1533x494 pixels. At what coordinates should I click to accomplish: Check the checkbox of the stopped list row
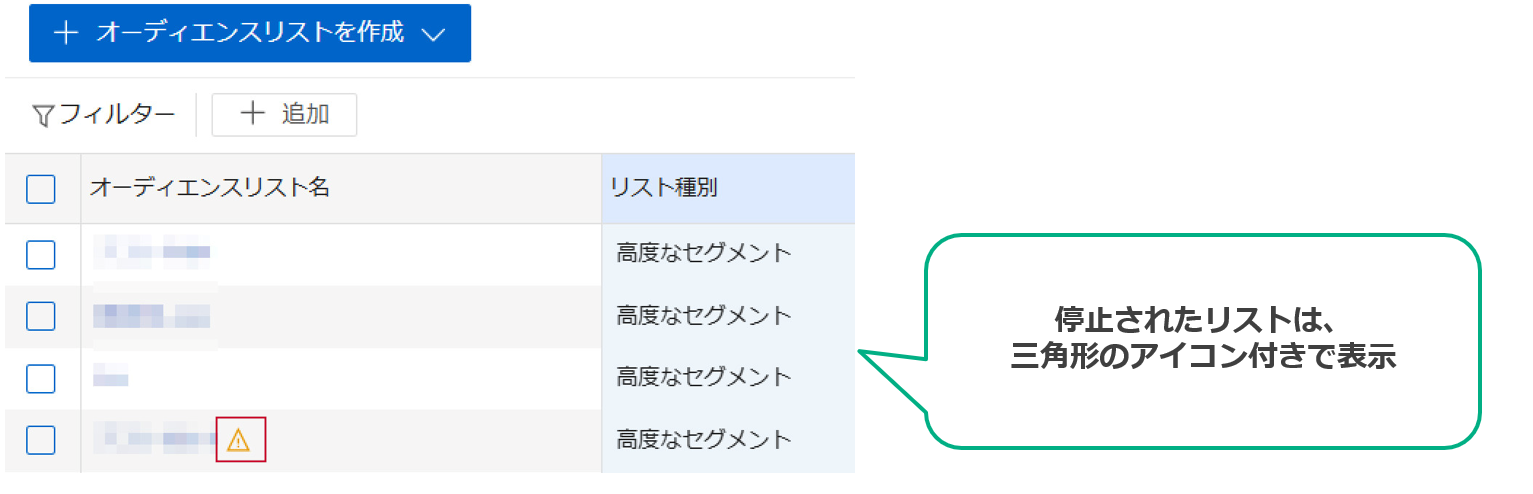pos(41,440)
